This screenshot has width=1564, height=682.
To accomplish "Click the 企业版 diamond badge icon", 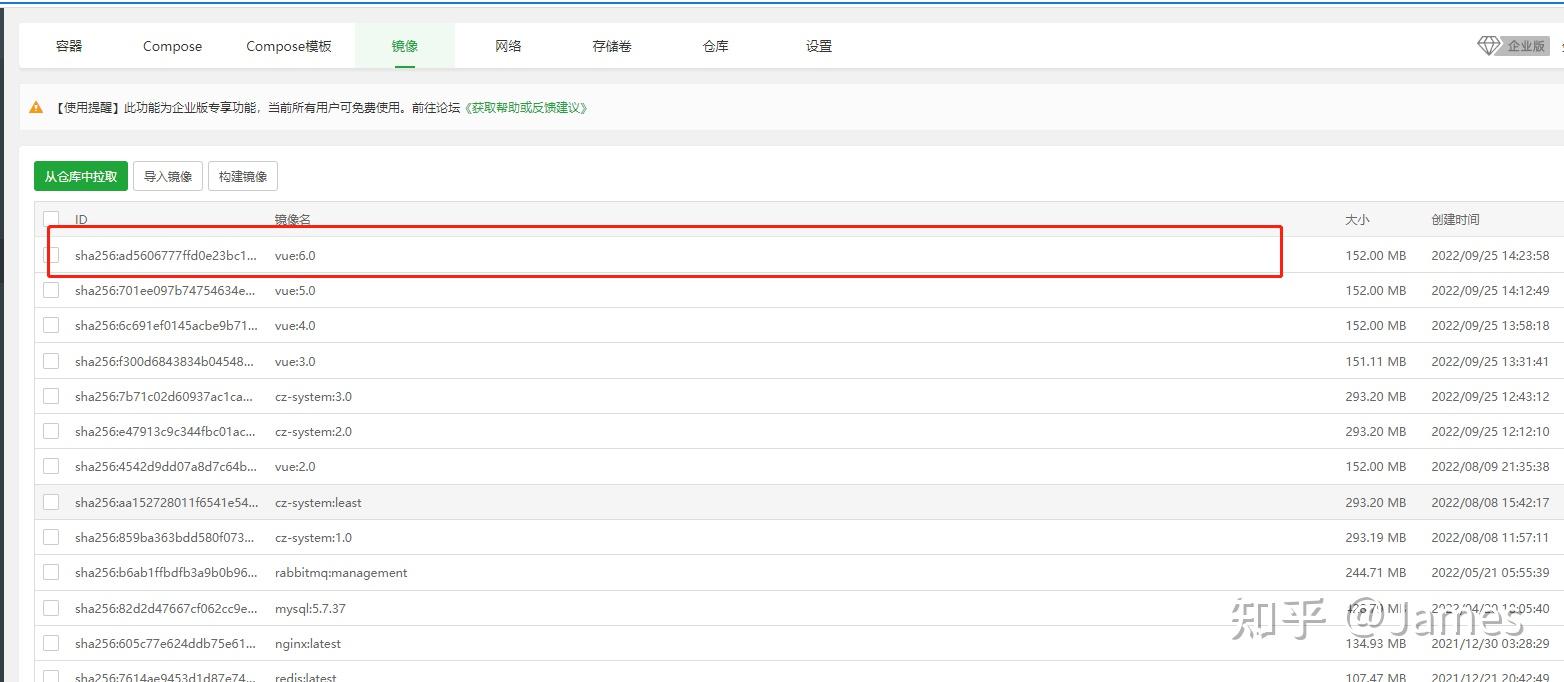I will [x=1489, y=45].
